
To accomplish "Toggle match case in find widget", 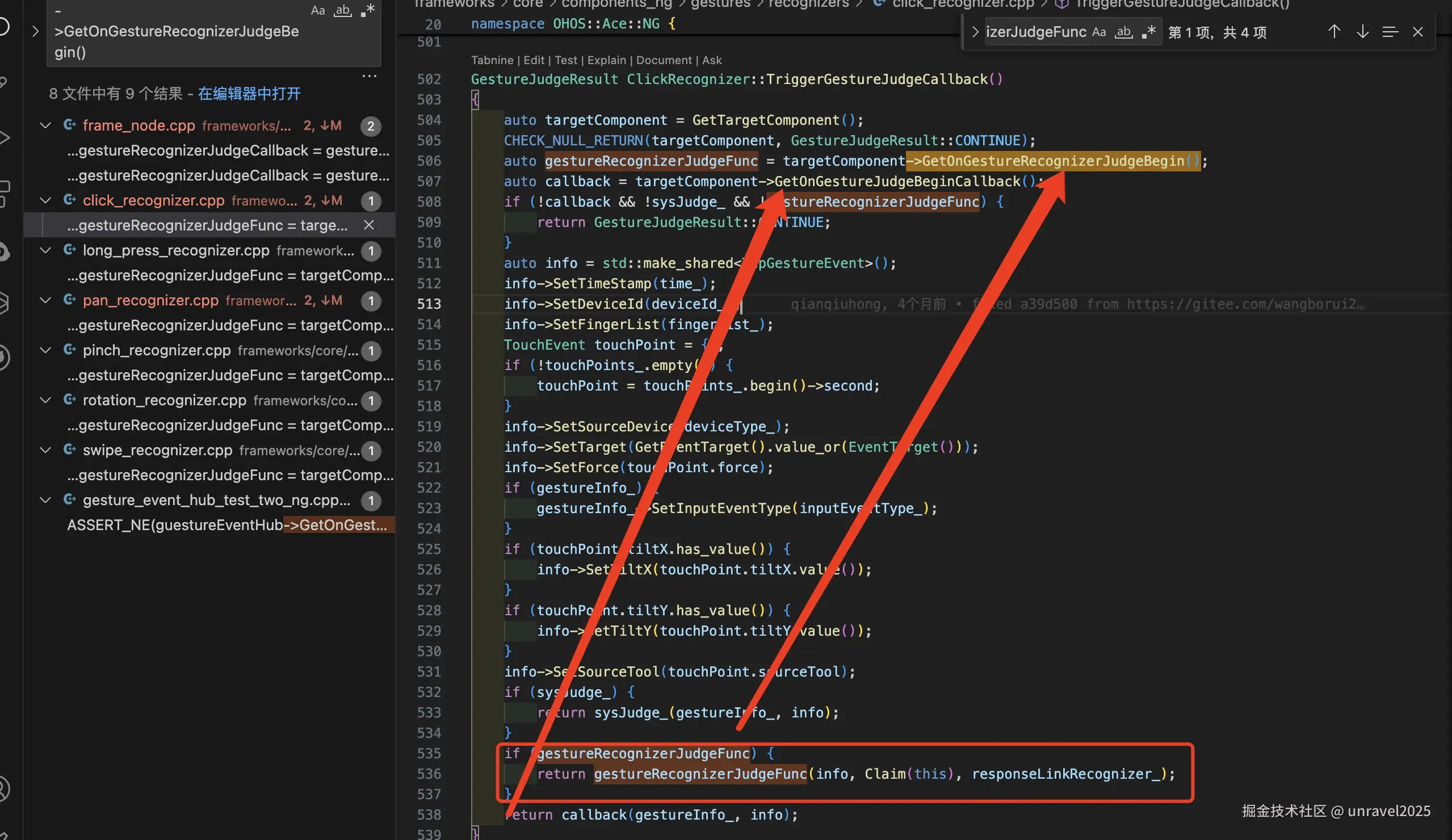I will (x=1099, y=32).
